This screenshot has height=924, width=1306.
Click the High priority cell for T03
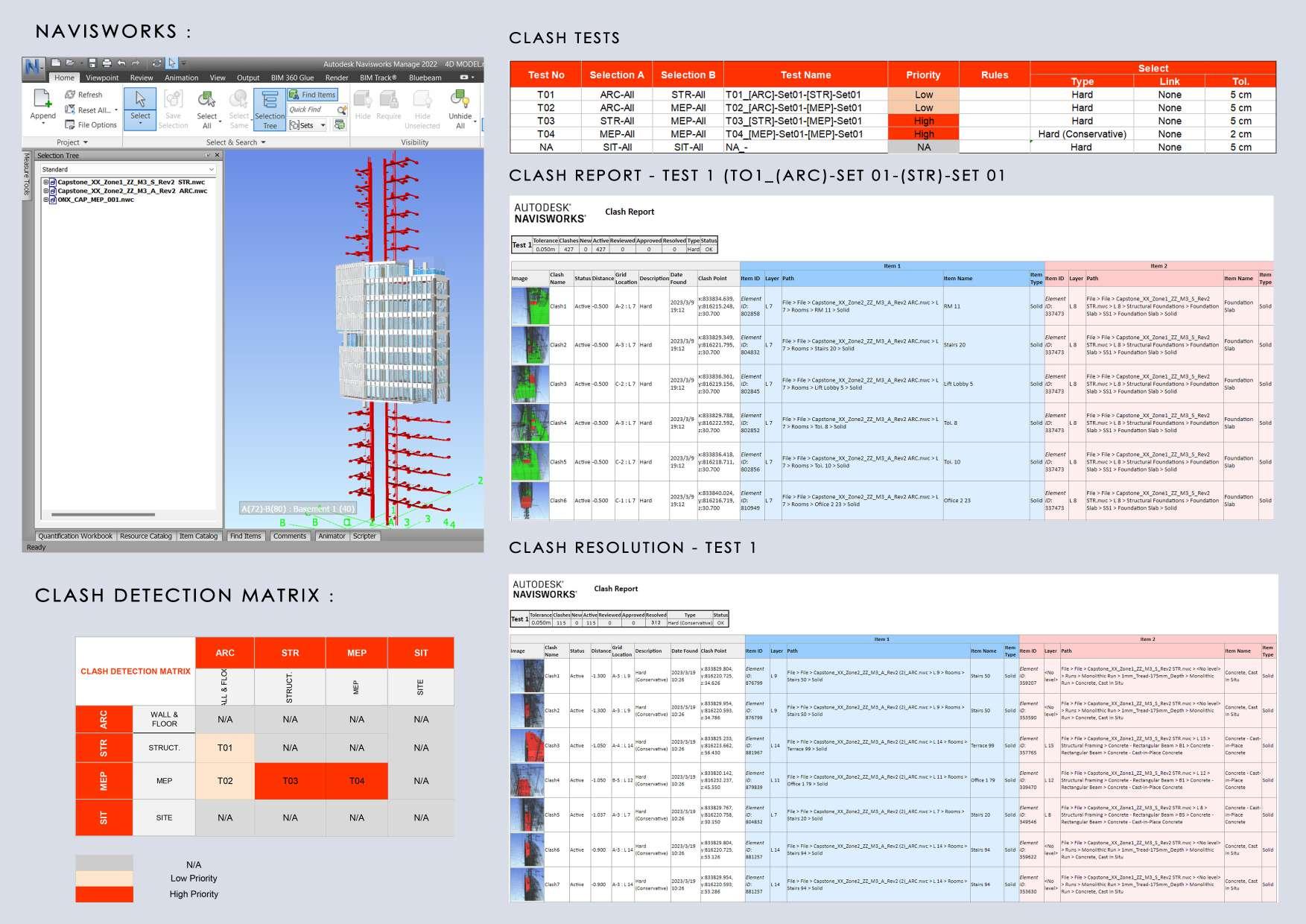923,121
